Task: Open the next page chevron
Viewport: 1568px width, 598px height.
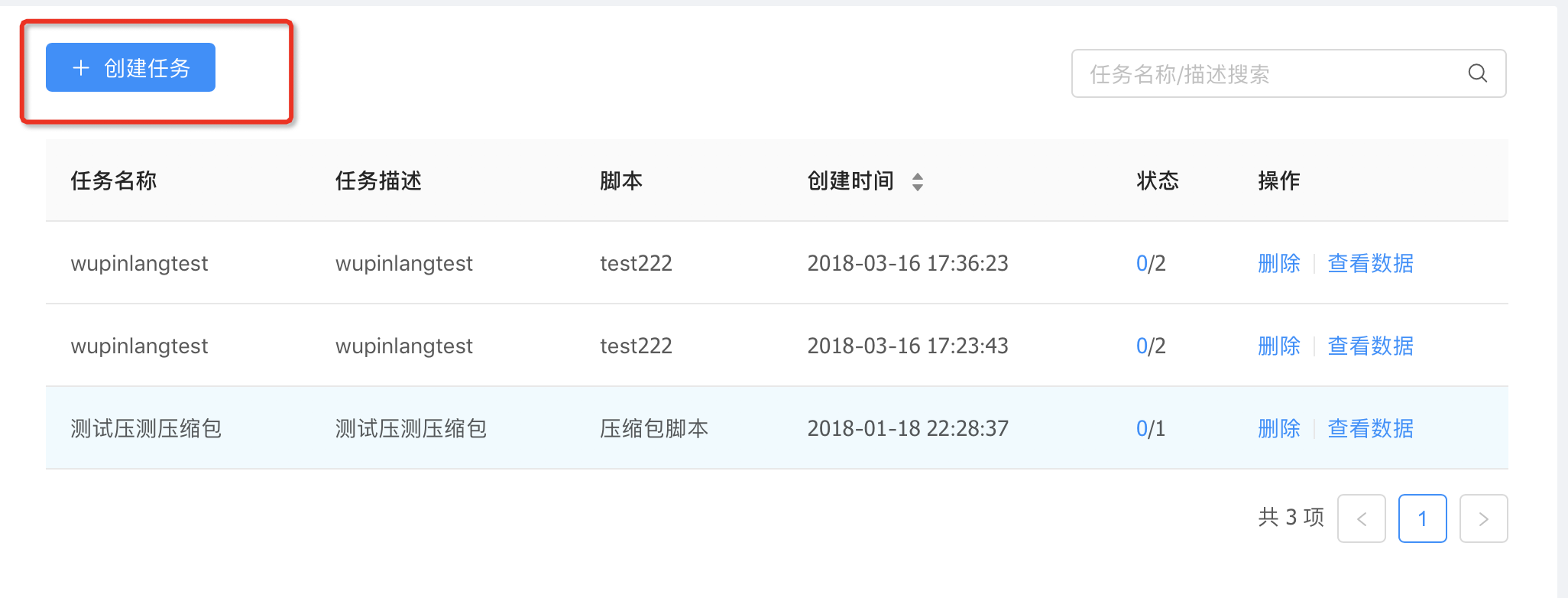Action: pyautogui.click(x=1483, y=518)
